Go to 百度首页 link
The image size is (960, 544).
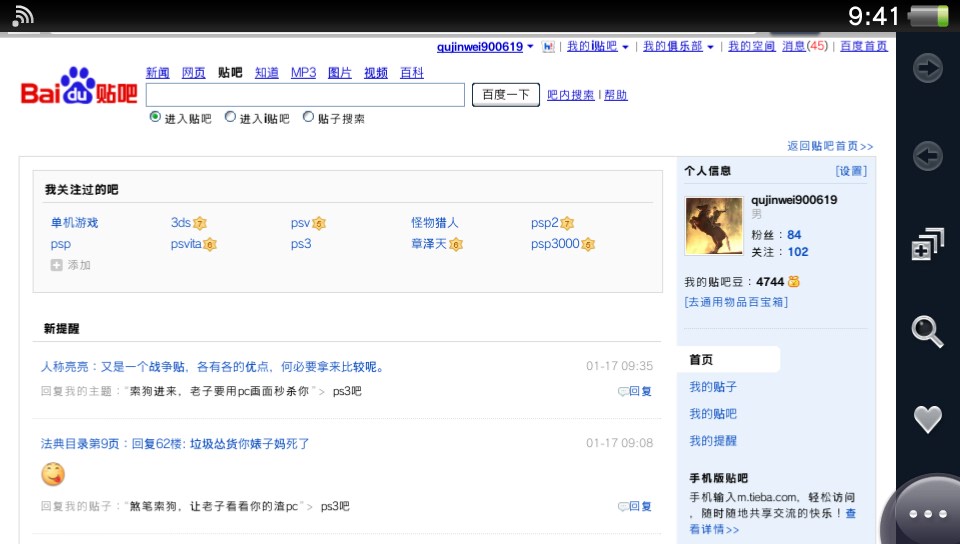coord(863,47)
